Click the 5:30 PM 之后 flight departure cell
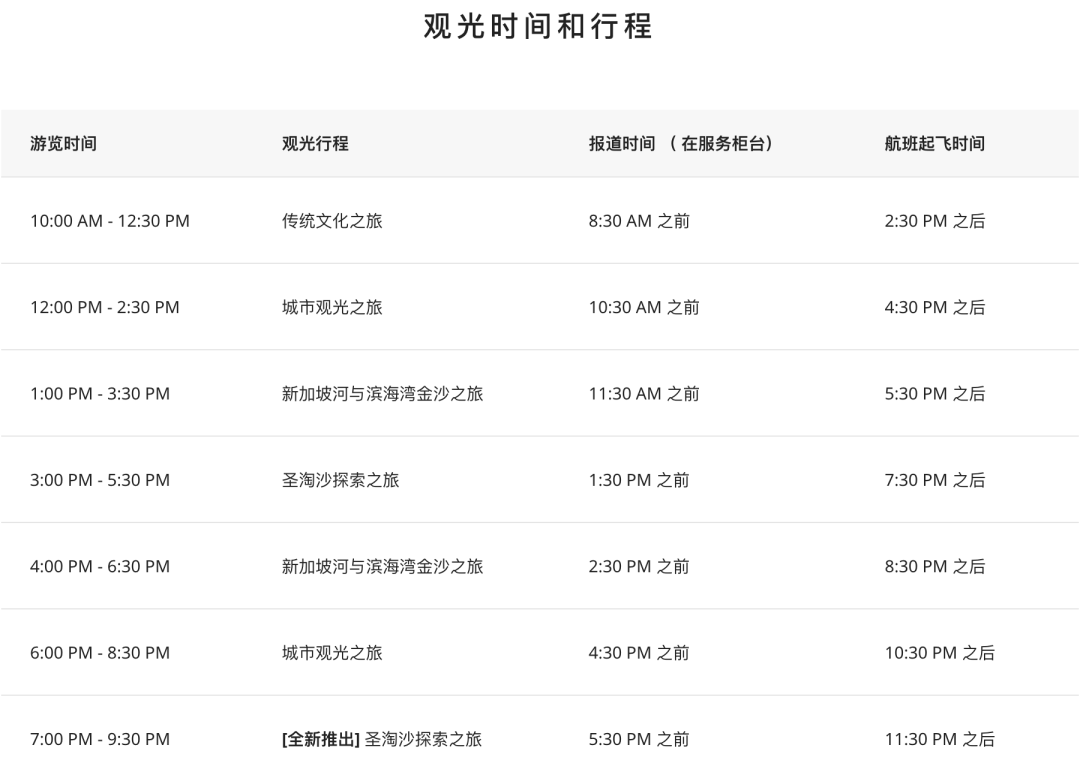 point(935,393)
